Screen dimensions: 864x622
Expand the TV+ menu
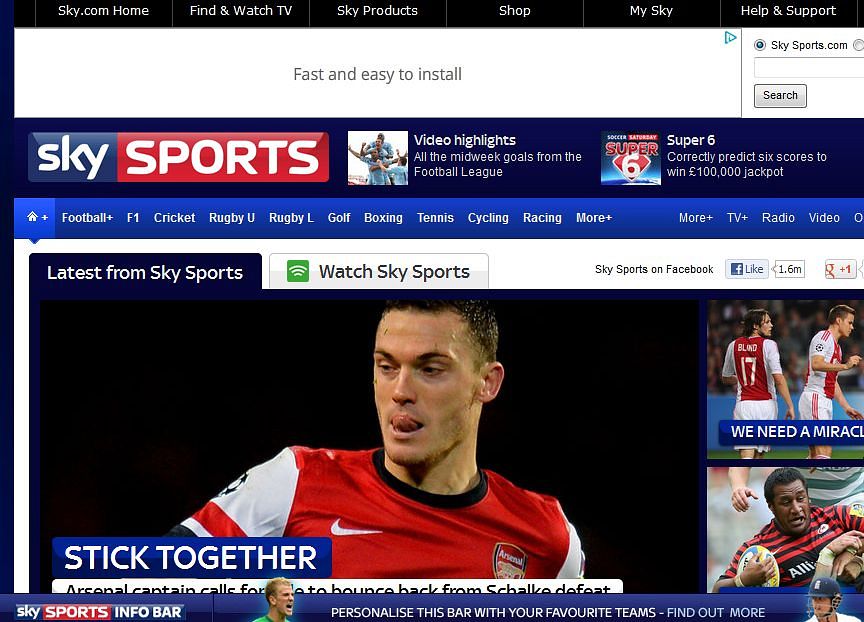[x=737, y=218]
